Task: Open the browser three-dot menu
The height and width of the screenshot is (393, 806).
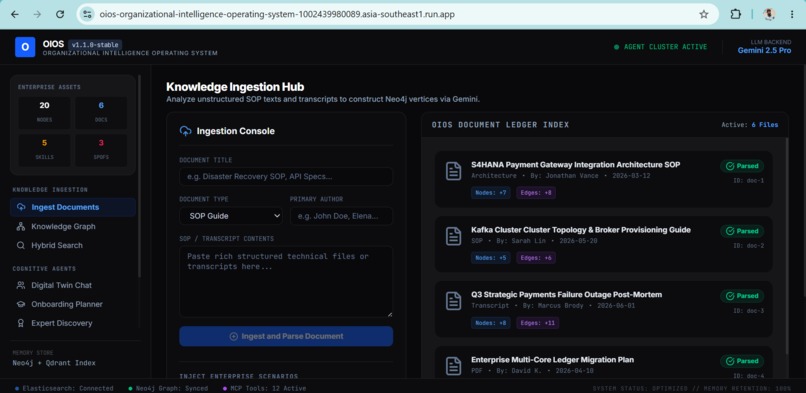Action: (x=792, y=14)
